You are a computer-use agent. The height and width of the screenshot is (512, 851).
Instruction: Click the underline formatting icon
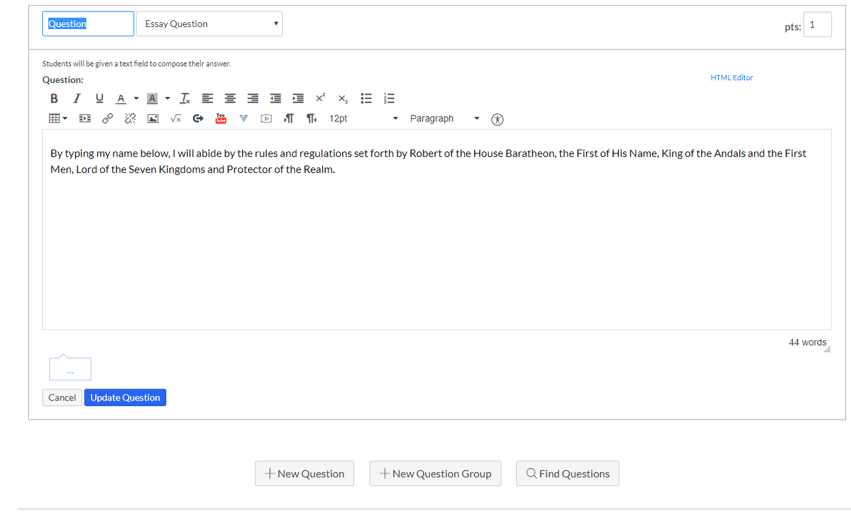point(99,99)
